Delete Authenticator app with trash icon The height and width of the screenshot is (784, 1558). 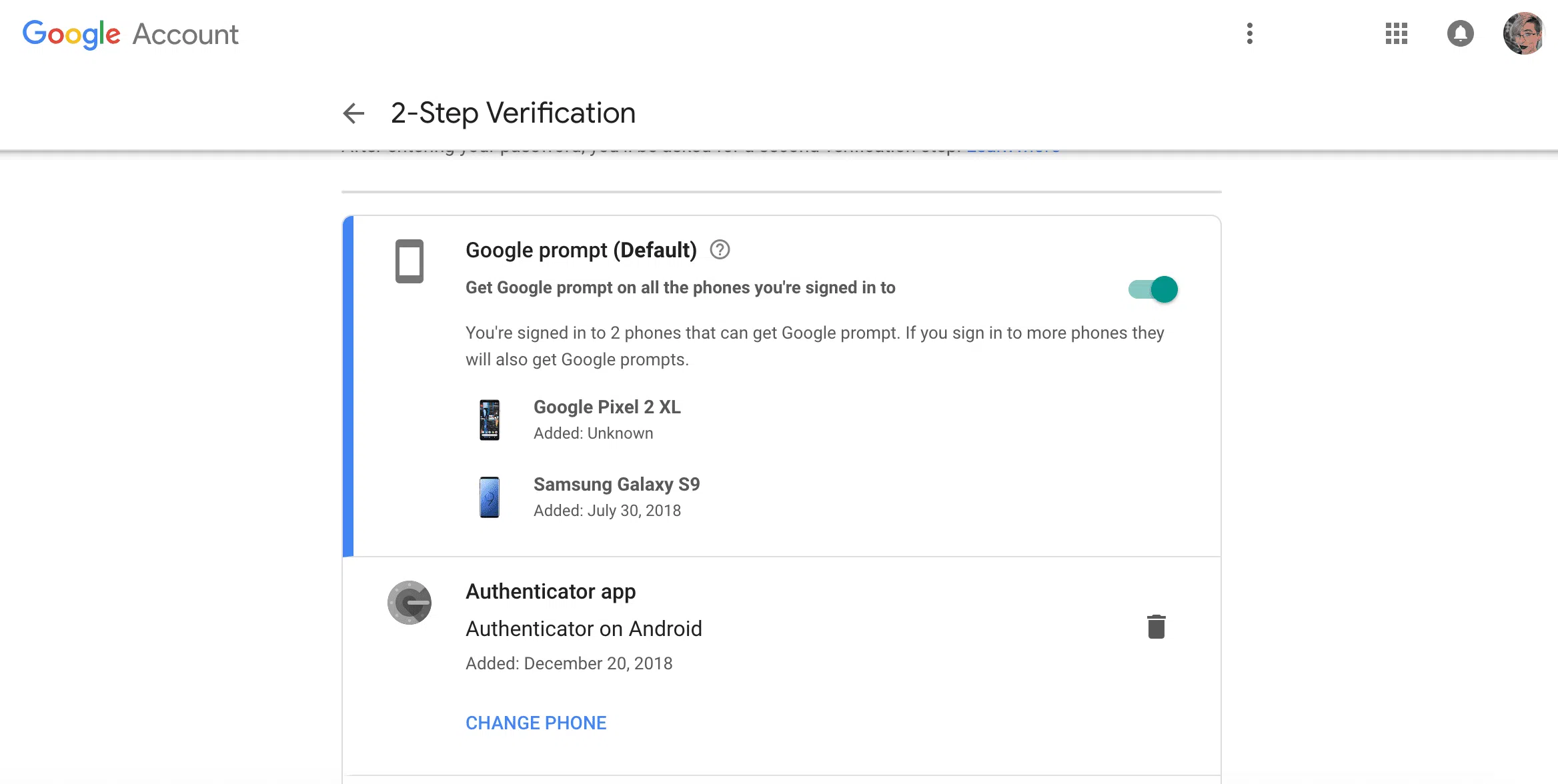click(x=1156, y=627)
